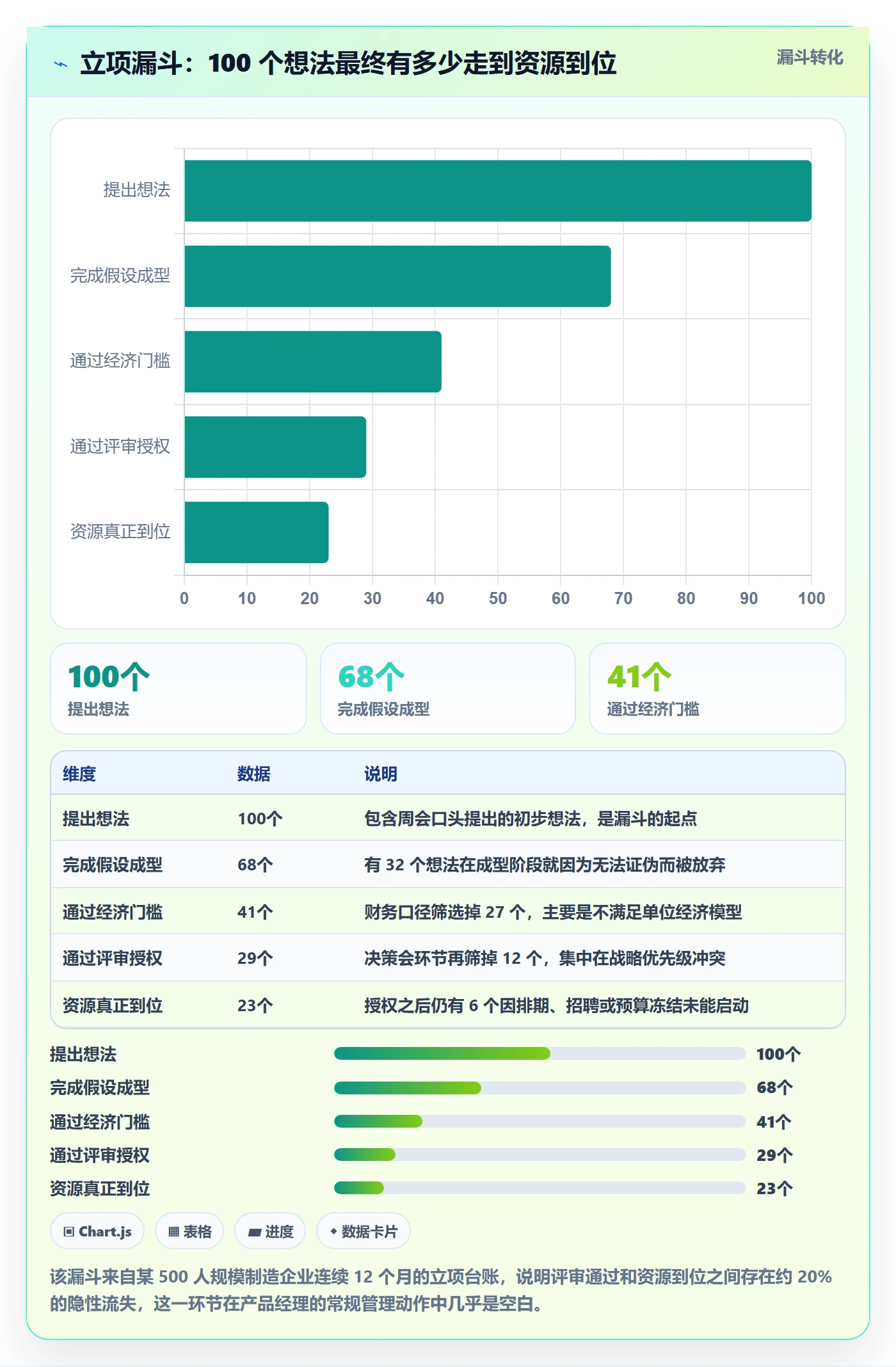The width and height of the screenshot is (896, 1367).
Task: Click table cell 68个 in data column
Action: pyautogui.click(x=255, y=865)
